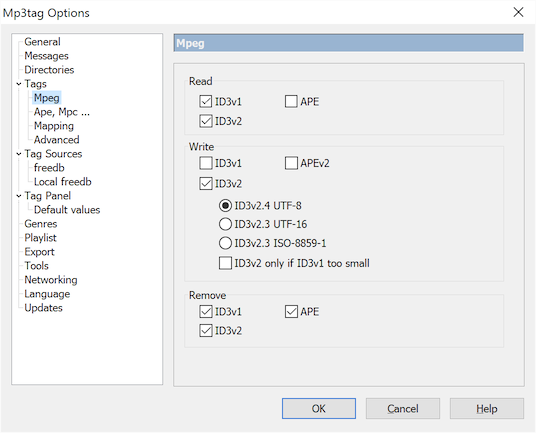536x433 pixels.
Task: Enable ID3v1 in Write section
Action: tap(205, 163)
